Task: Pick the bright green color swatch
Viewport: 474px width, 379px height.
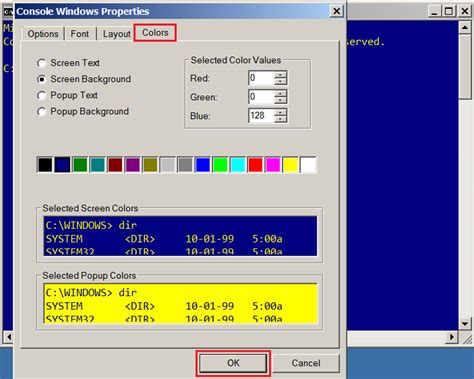Action: 220,165
